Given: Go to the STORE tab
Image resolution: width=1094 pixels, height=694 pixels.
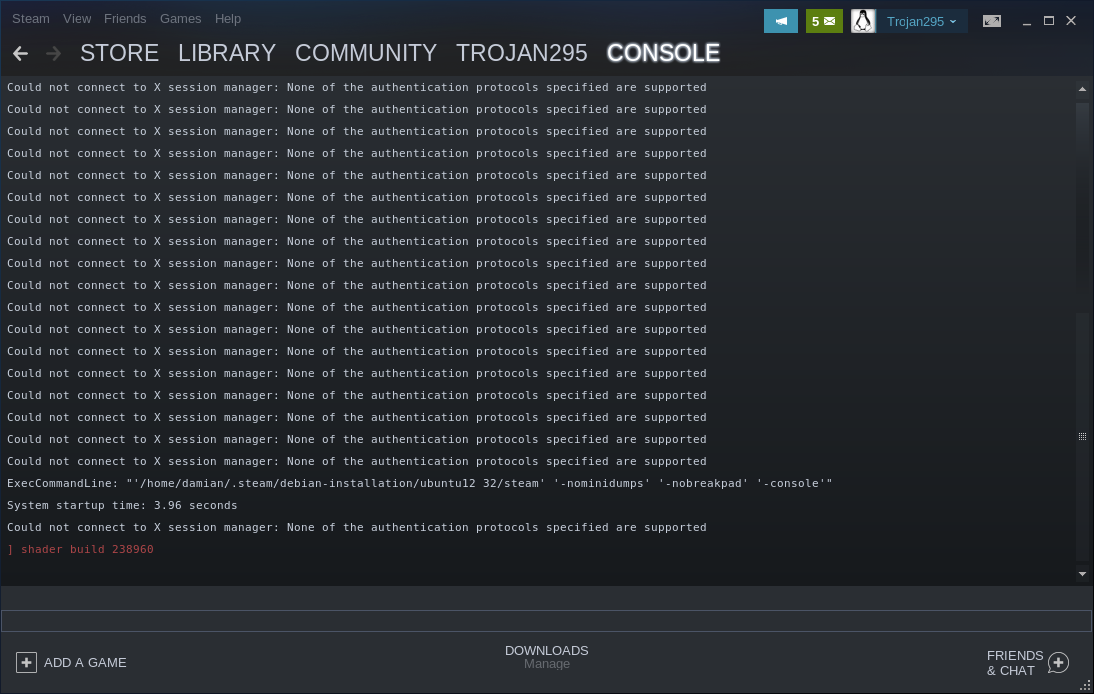Looking at the screenshot, I should pyautogui.click(x=119, y=53).
